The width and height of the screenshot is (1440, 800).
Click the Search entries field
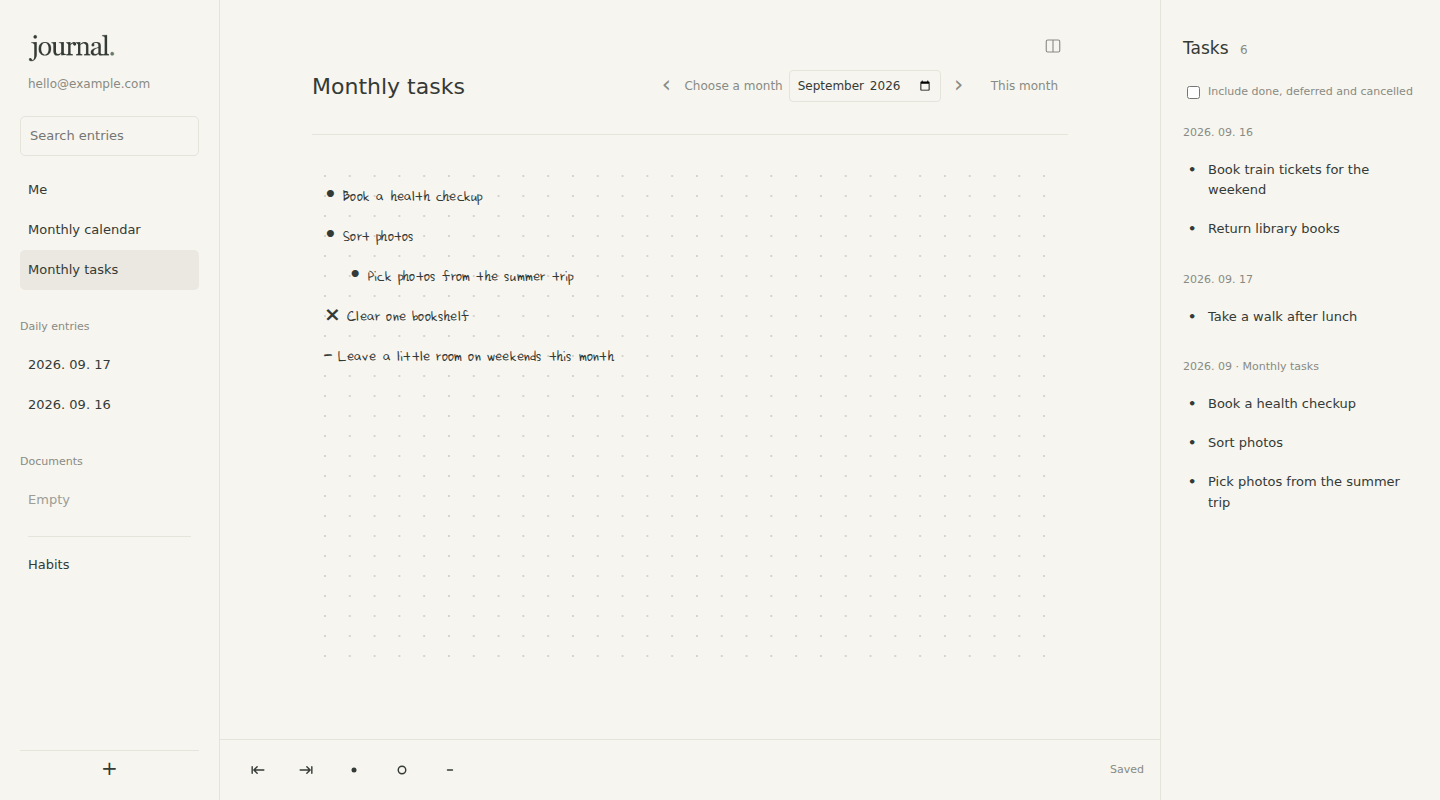109,136
